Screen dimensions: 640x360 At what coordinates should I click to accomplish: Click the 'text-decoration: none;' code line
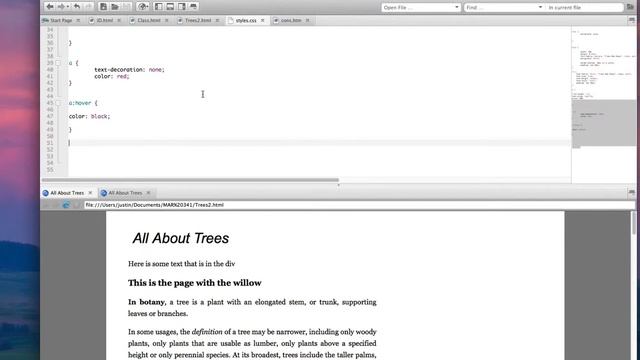(x=129, y=70)
